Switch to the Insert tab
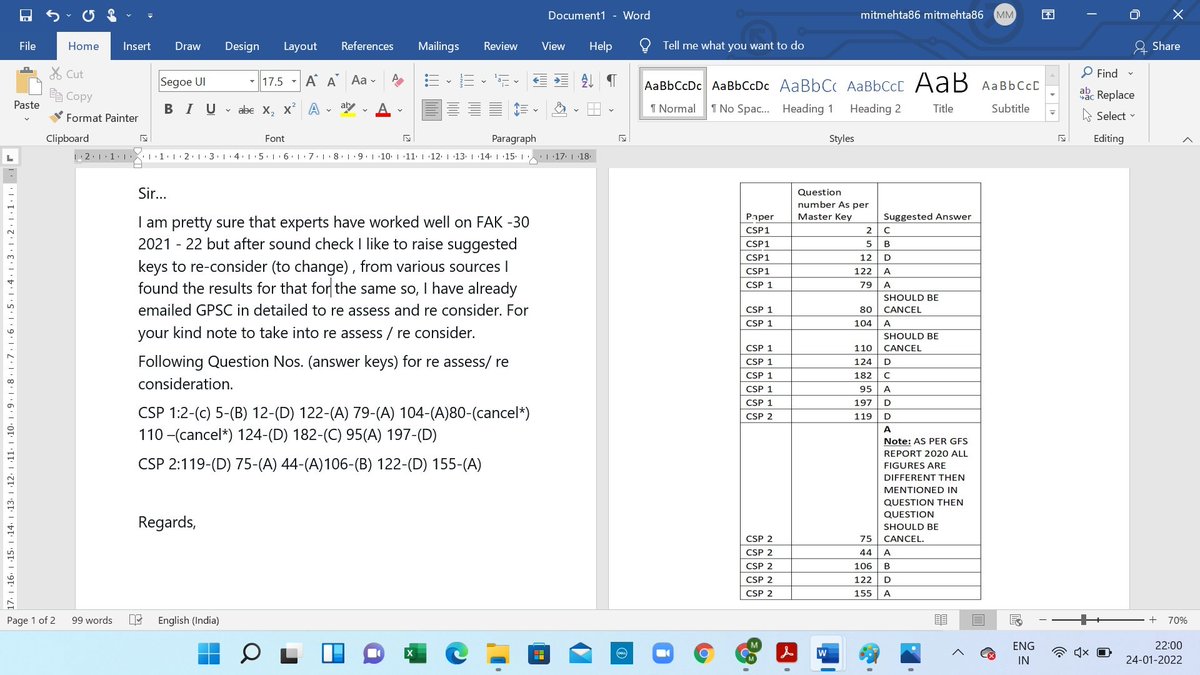 pyautogui.click(x=137, y=46)
